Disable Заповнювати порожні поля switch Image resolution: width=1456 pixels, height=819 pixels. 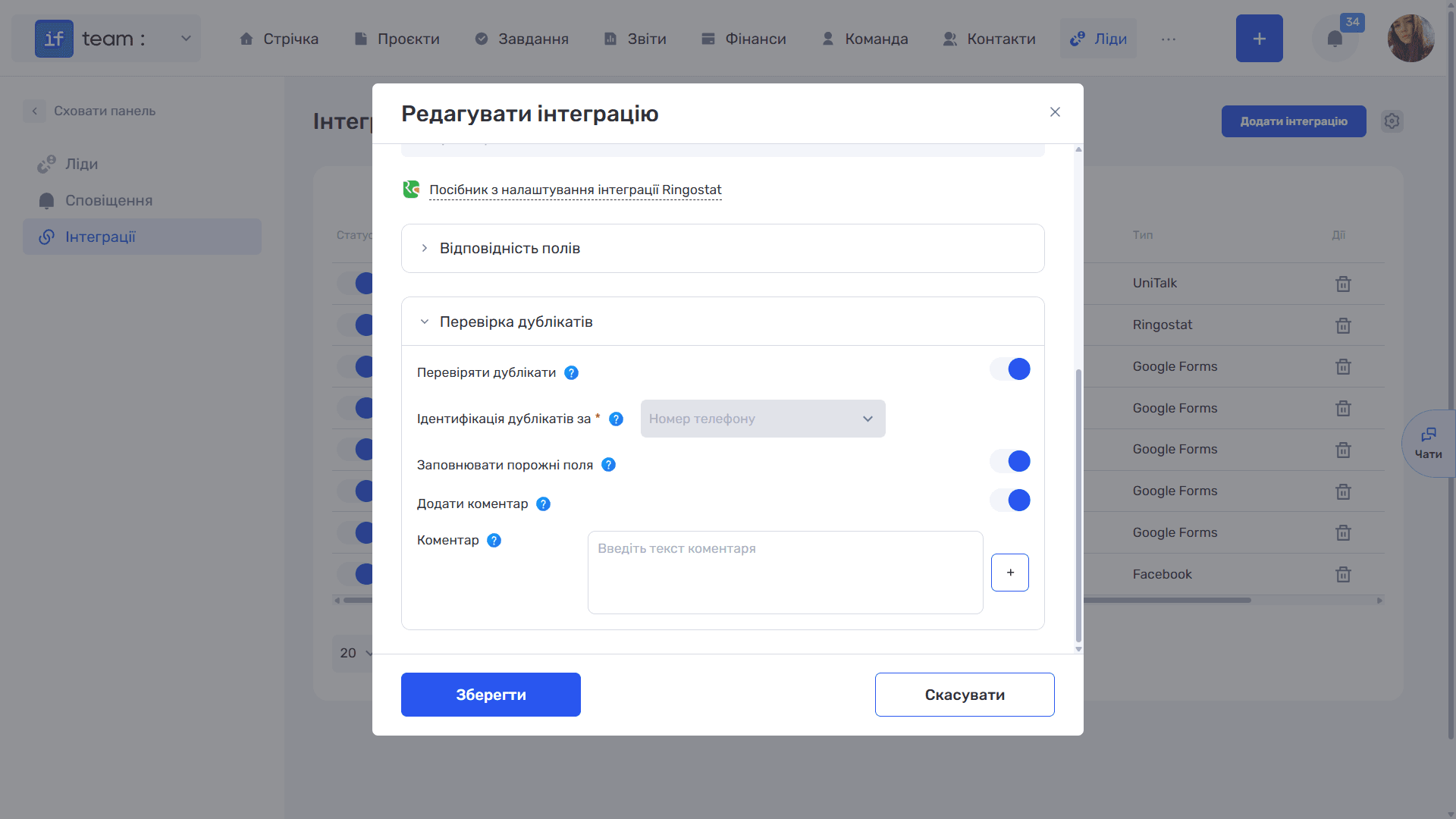(1010, 461)
